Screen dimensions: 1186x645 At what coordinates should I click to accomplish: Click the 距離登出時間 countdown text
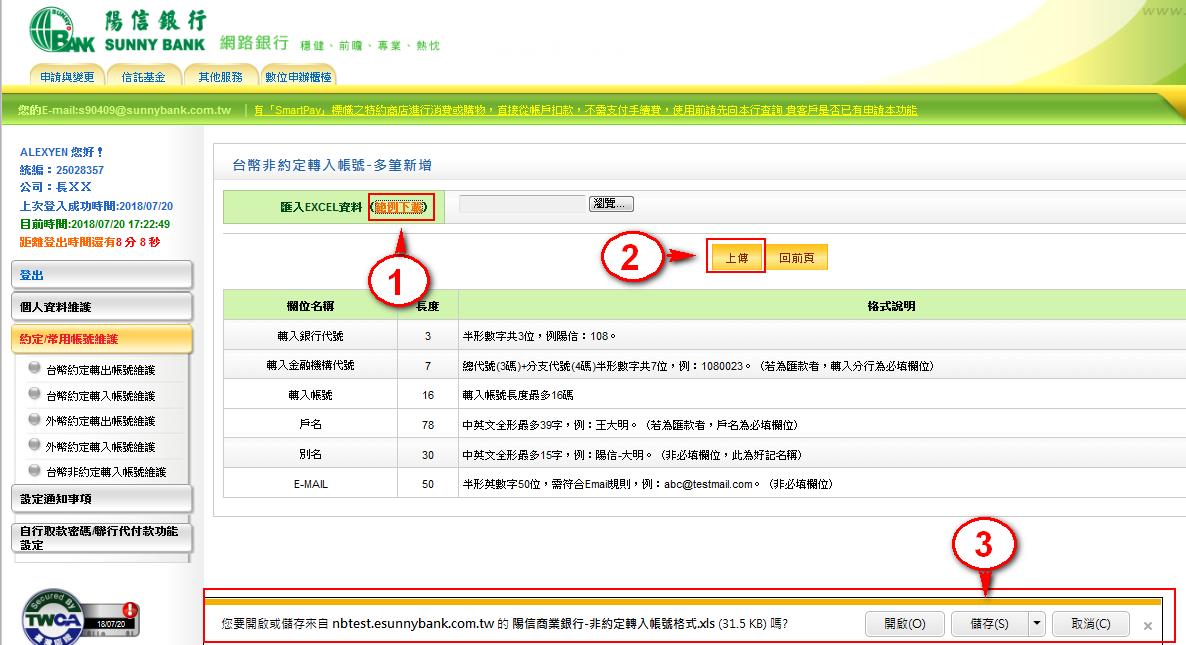tap(90, 242)
